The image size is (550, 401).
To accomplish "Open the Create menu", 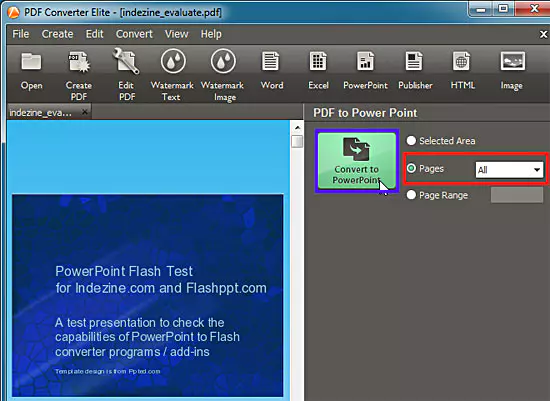I will click(57, 34).
